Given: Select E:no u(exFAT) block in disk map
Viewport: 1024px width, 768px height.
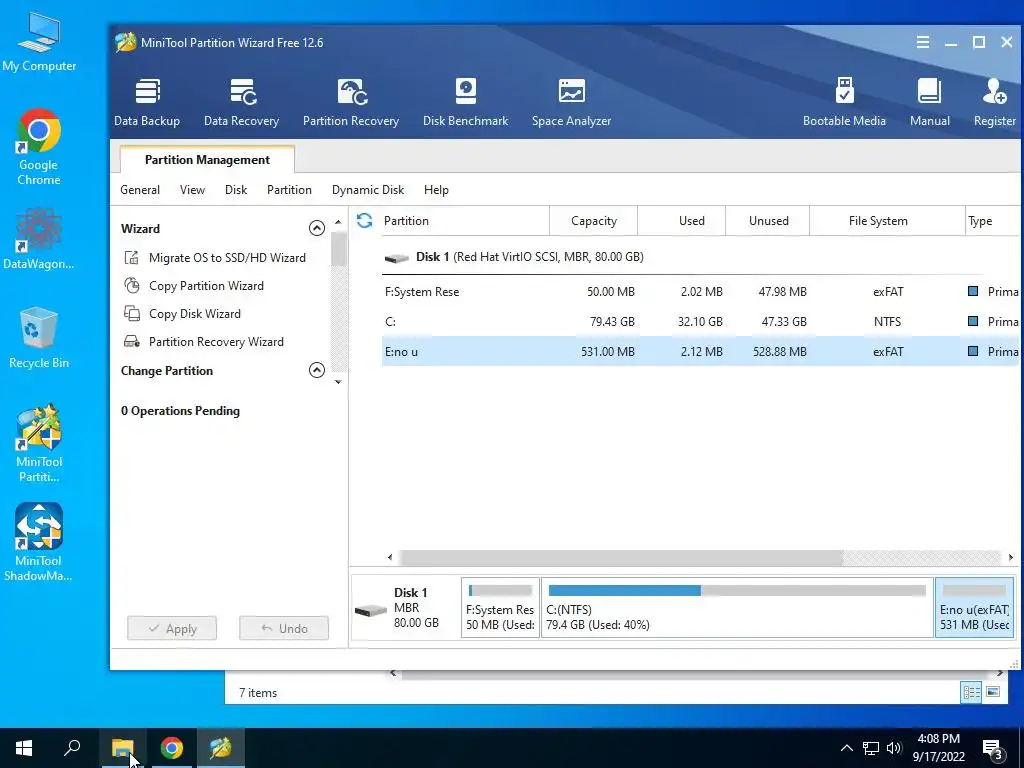Looking at the screenshot, I should (x=974, y=607).
